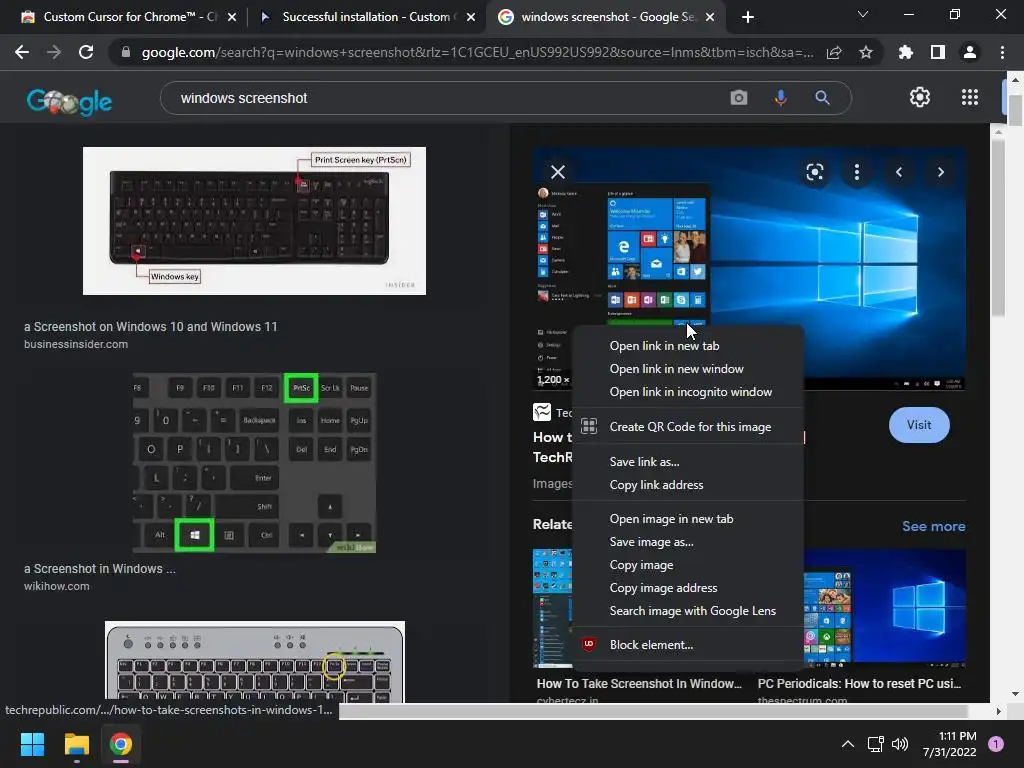Open the Google apps grid
This screenshot has height=768, width=1024.
click(x=970, y=97)
